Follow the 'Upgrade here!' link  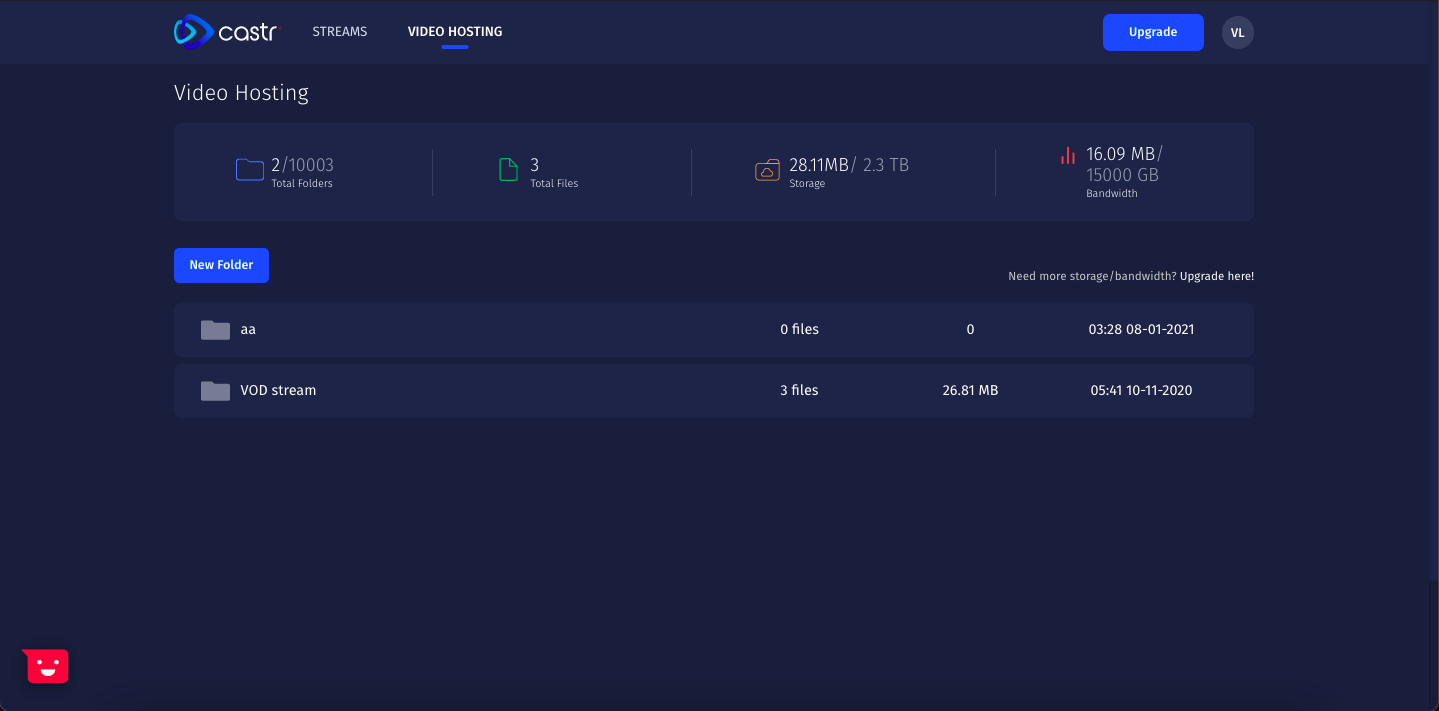click(x=1217, y=276)
